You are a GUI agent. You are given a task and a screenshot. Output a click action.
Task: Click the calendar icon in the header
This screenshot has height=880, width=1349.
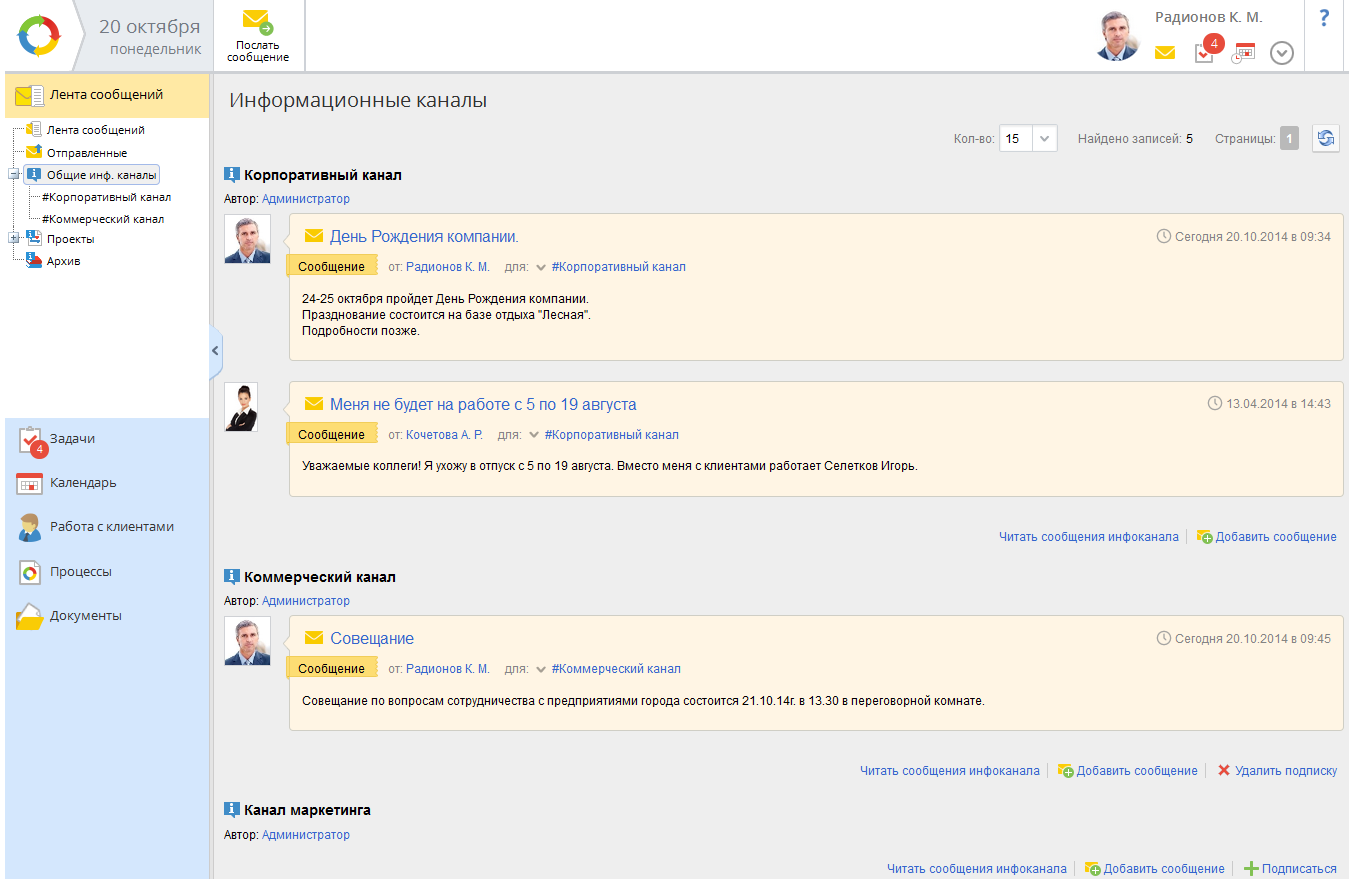1243,53
